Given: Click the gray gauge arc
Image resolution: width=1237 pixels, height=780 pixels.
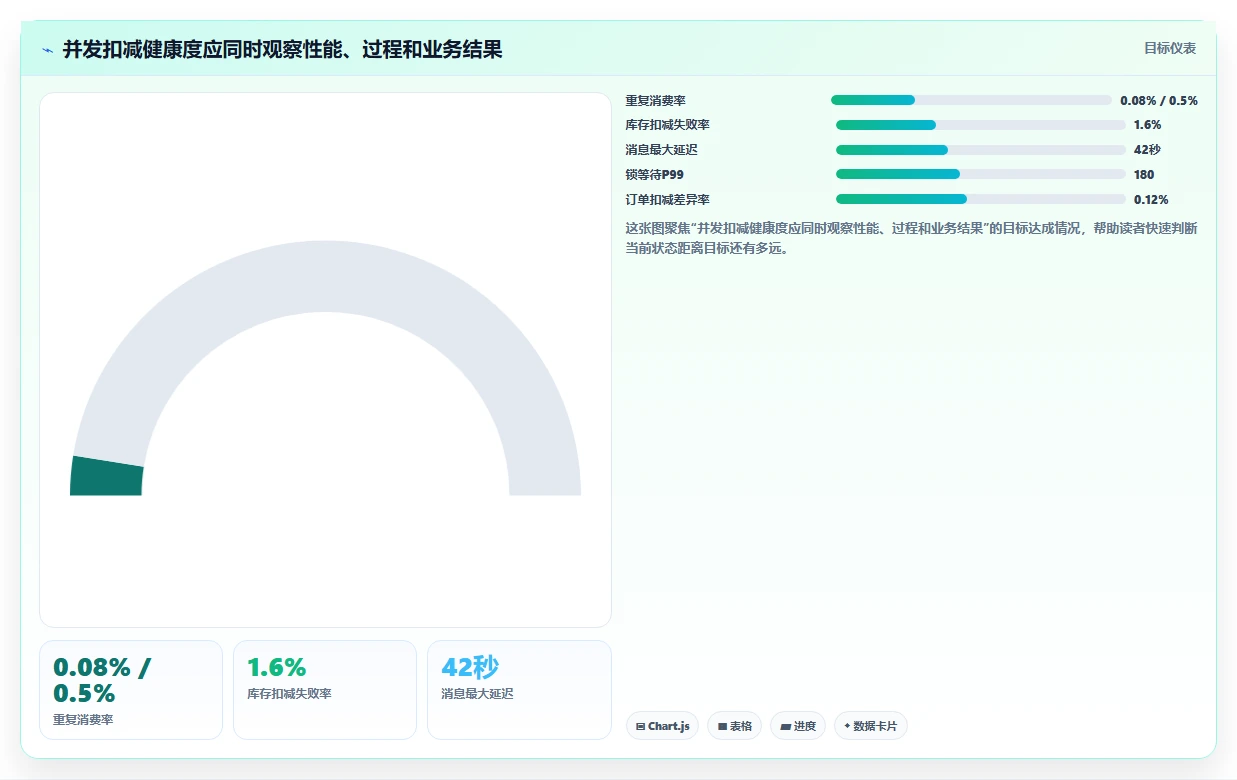Looking at the screenshot, I should (x=325, y=275).
